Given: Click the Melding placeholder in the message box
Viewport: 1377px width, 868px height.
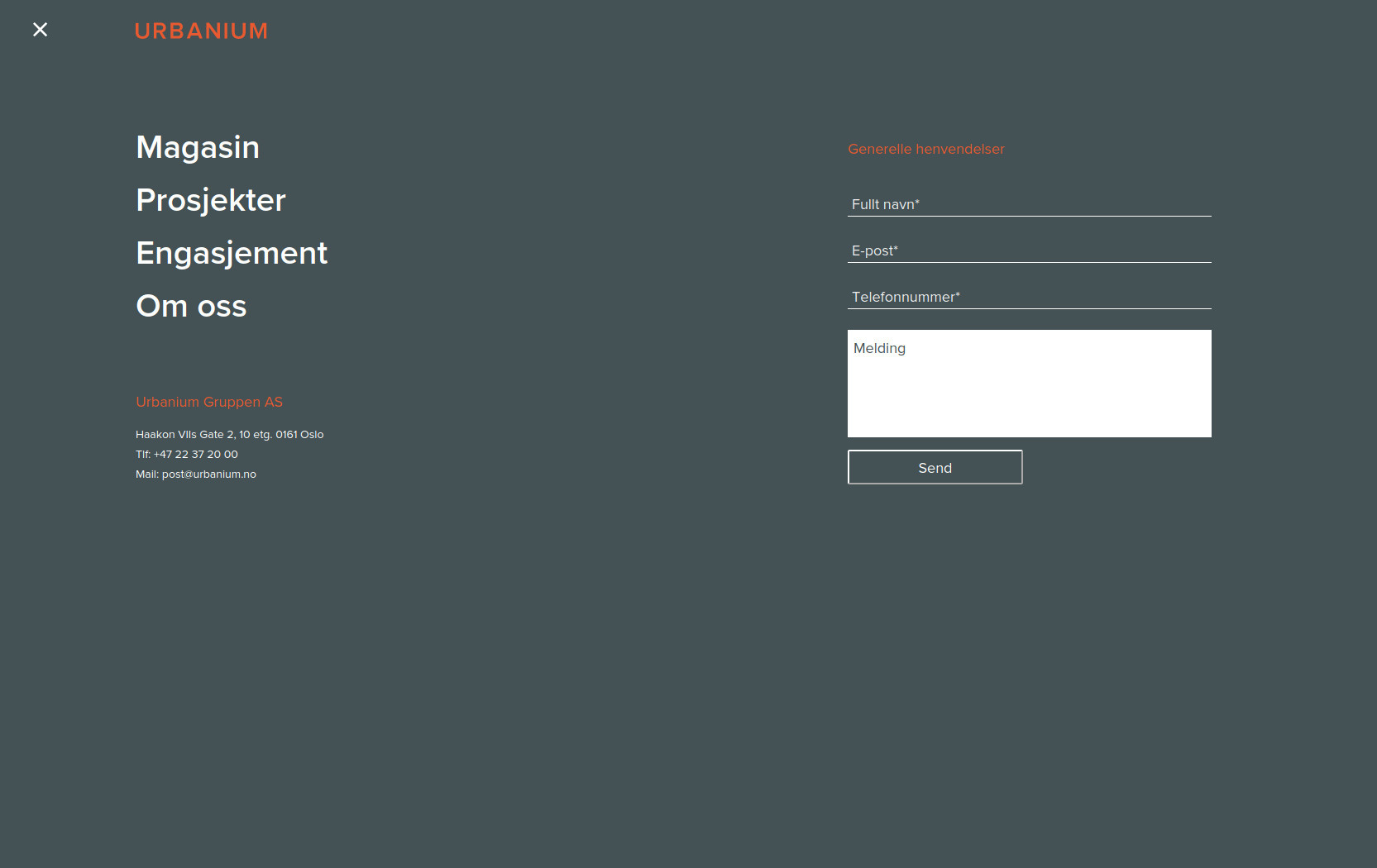Looking at the screenshot, I should coord(879,348).
